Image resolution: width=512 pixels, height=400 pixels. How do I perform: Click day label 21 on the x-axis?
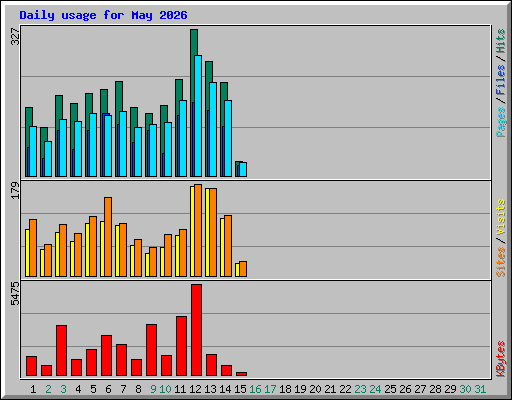(330, 389)
